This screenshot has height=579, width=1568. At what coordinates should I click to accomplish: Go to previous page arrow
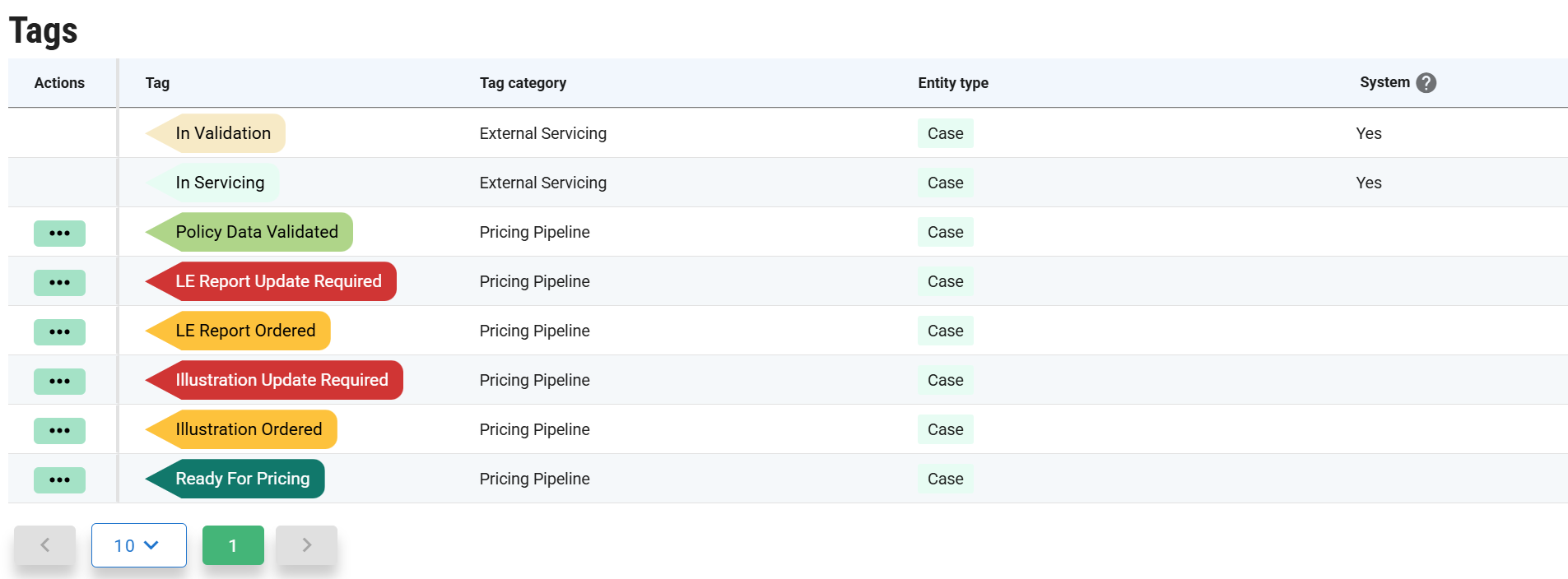point(45,545)
